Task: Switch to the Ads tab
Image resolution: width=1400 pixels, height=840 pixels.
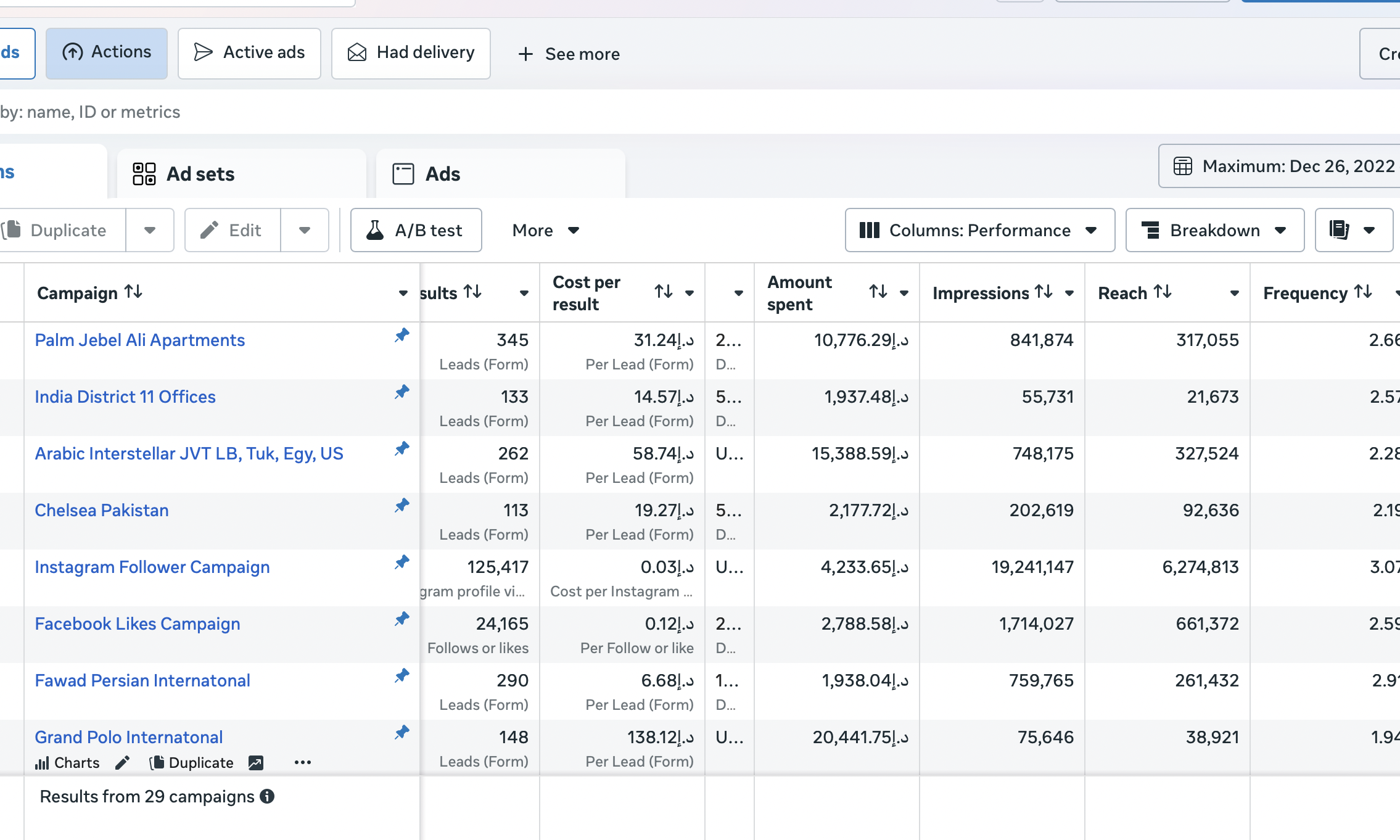Action: point(500,174)
